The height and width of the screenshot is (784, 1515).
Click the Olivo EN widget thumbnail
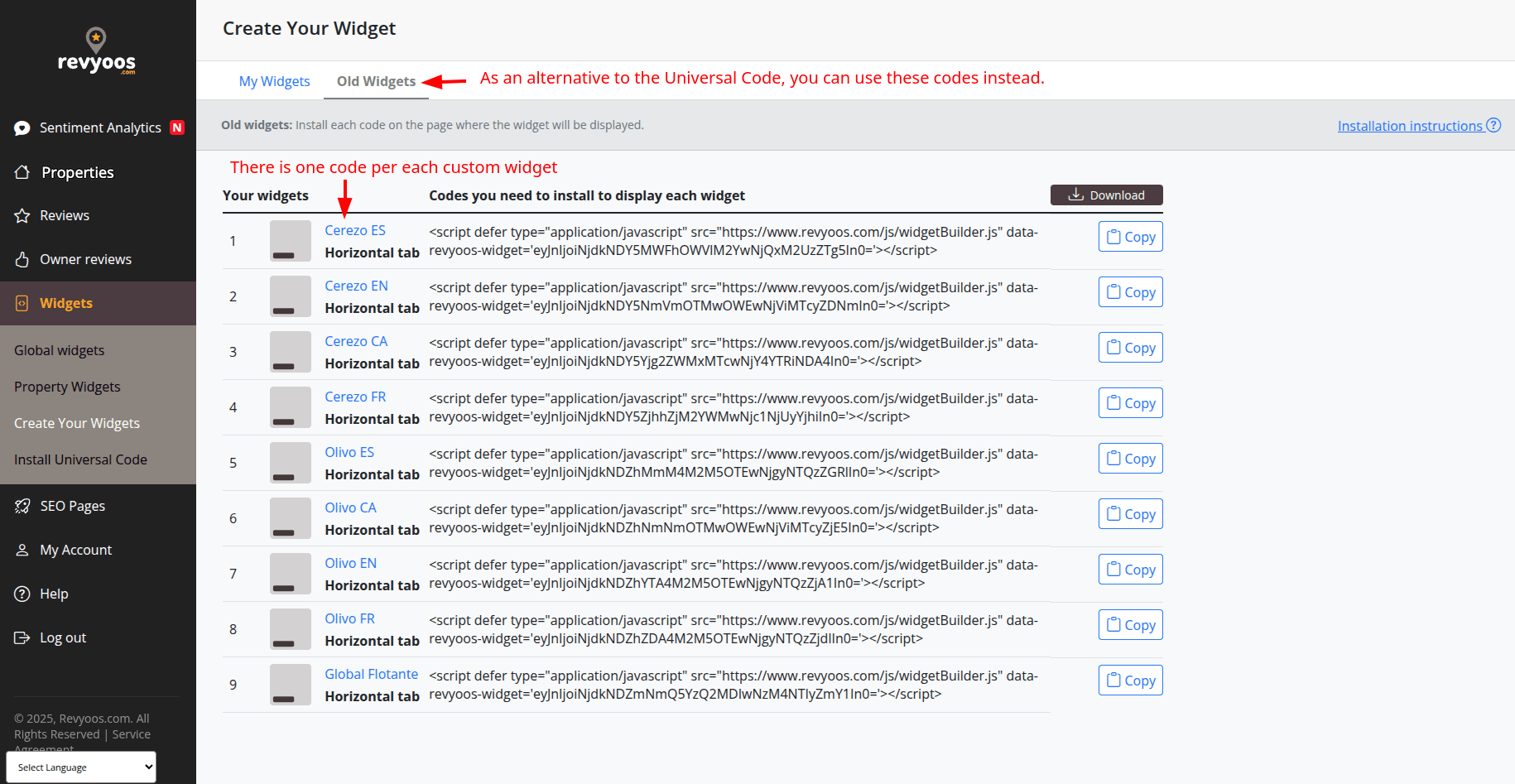point(291,574)
